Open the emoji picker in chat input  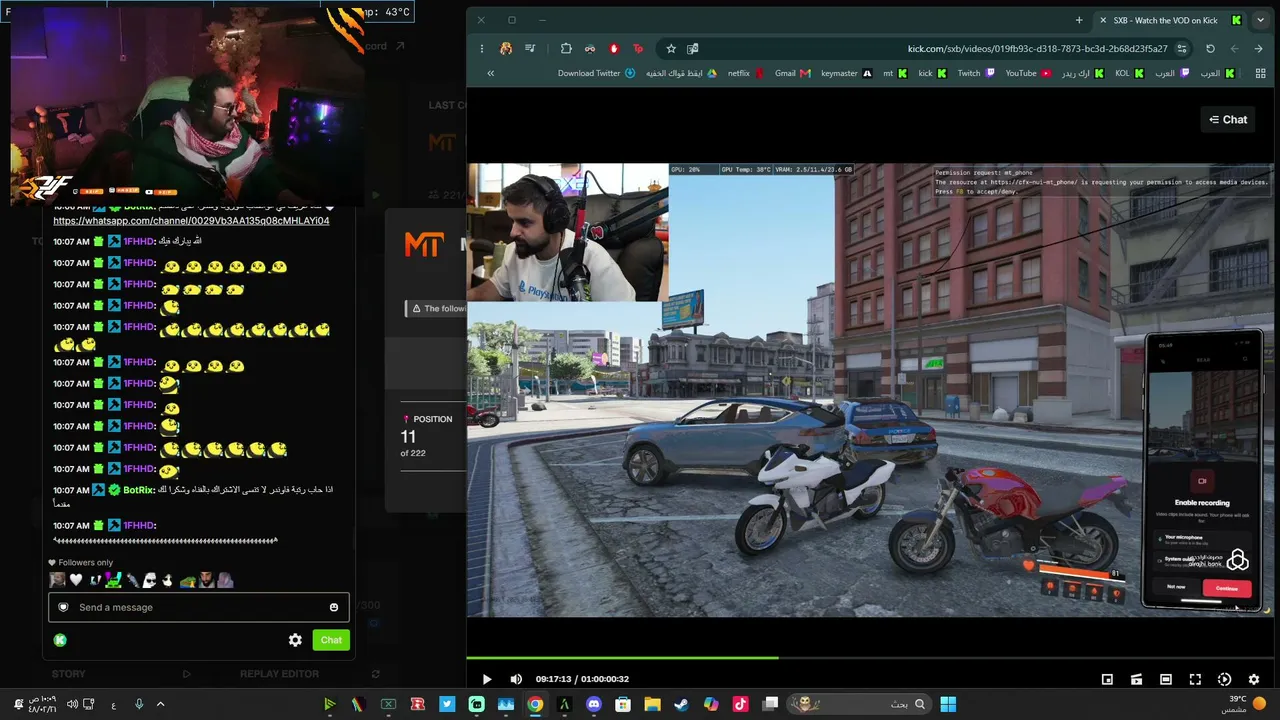pyautogui.click(x=334, y=607)
